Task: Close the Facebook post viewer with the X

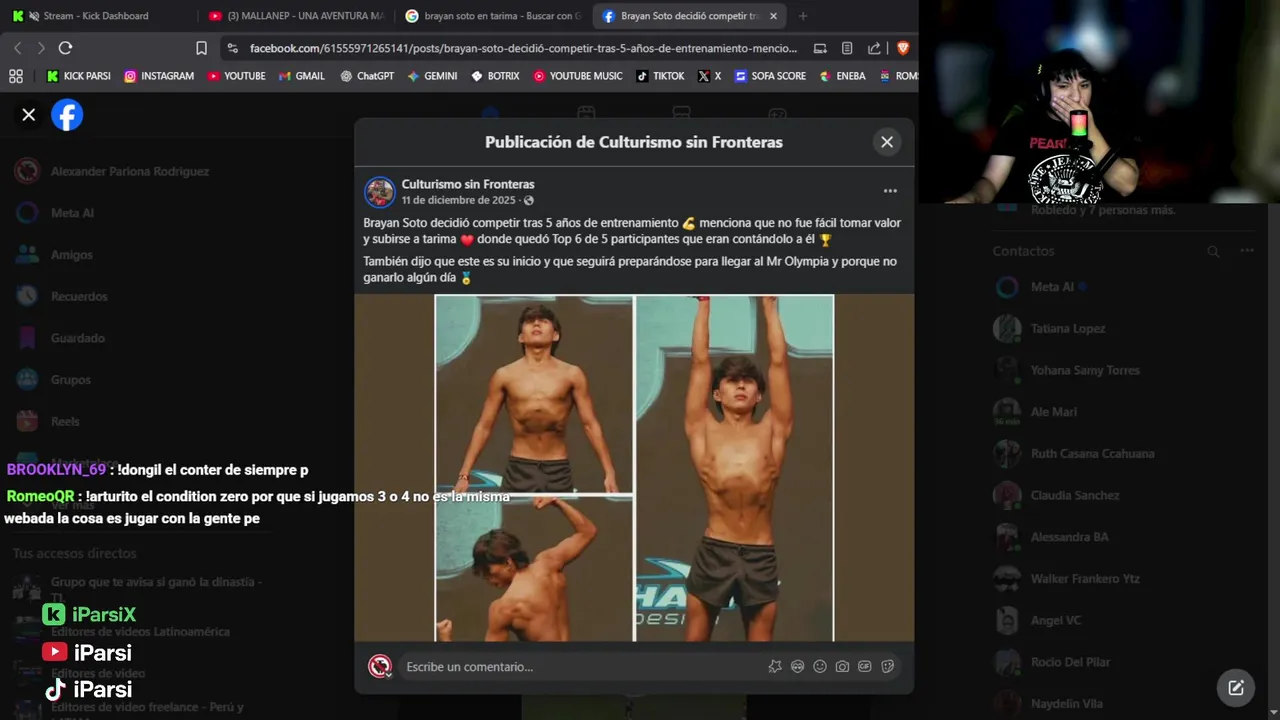Action: coord(29,115)
